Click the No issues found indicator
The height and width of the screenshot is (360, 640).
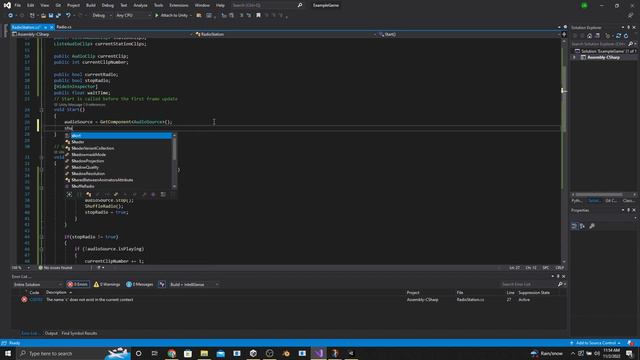click(56, 268)
